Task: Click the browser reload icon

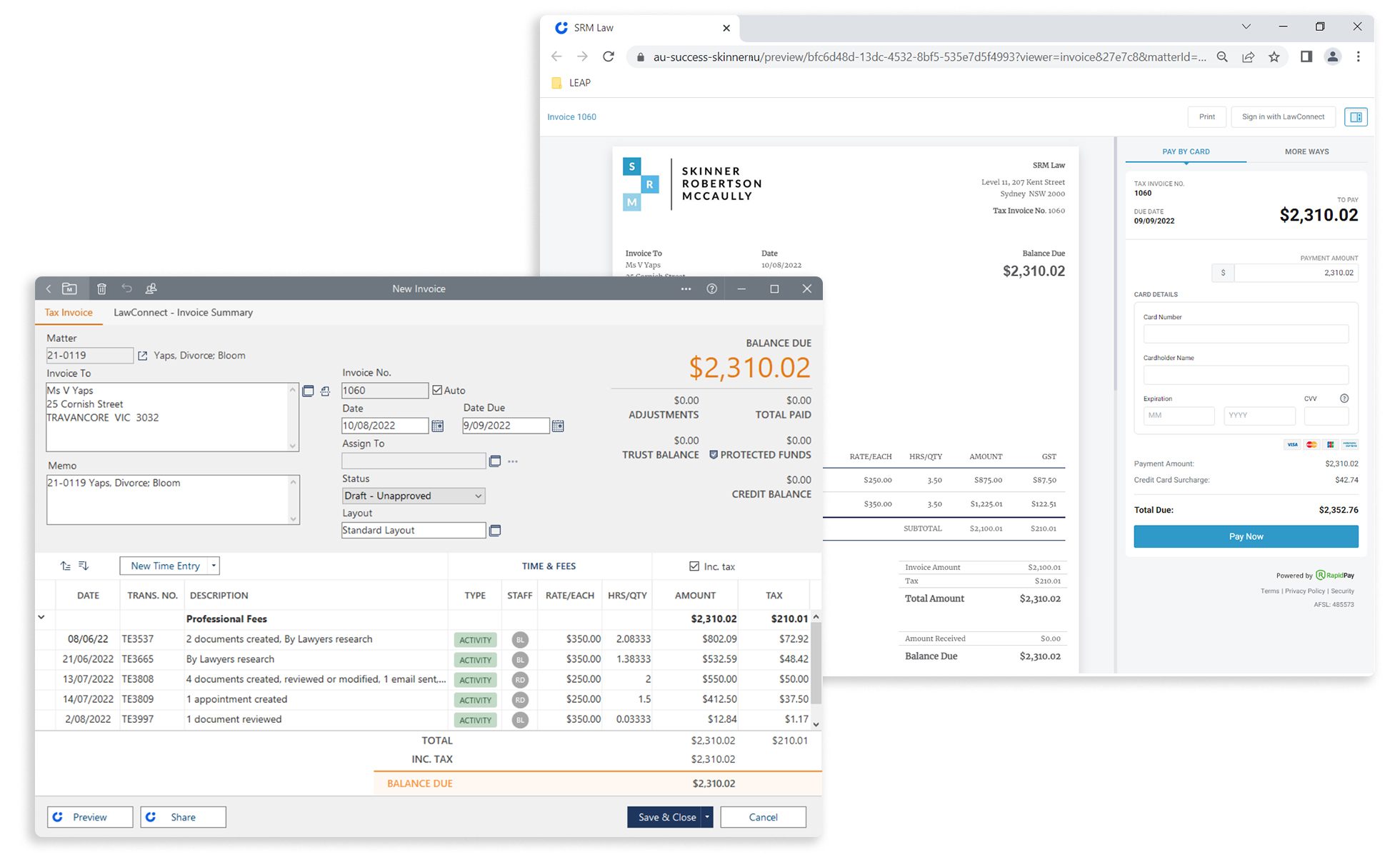Action: tap(609, 56)
